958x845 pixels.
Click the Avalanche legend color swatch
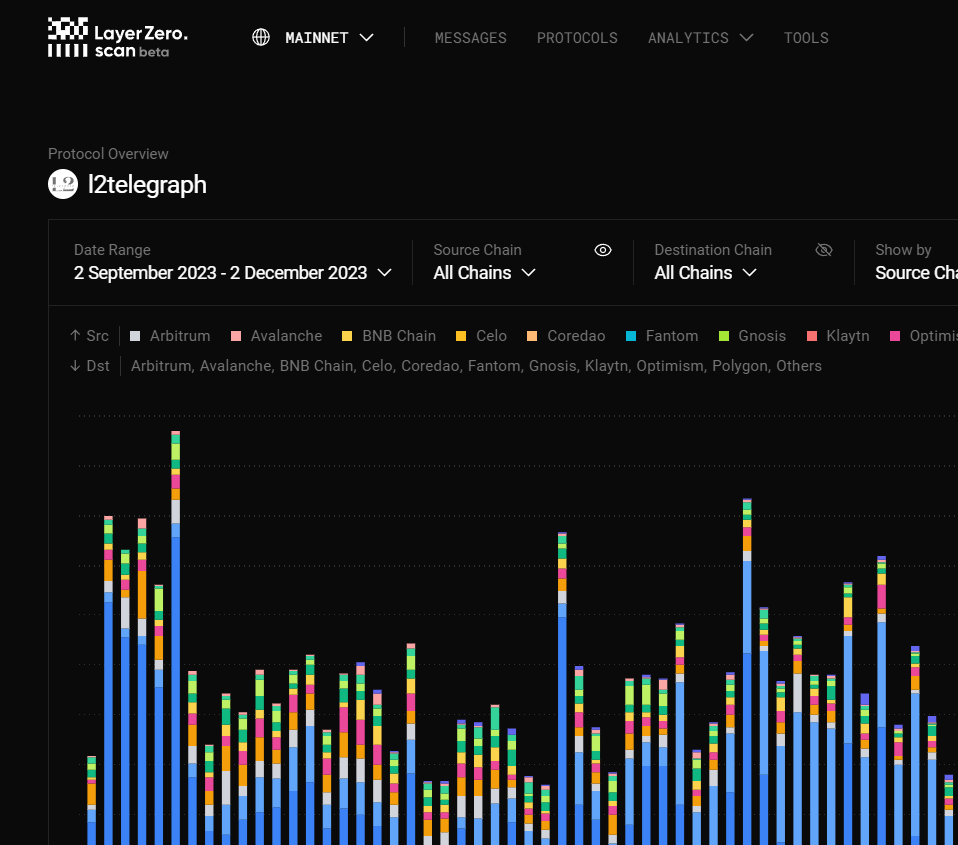[x=236, y=336]
